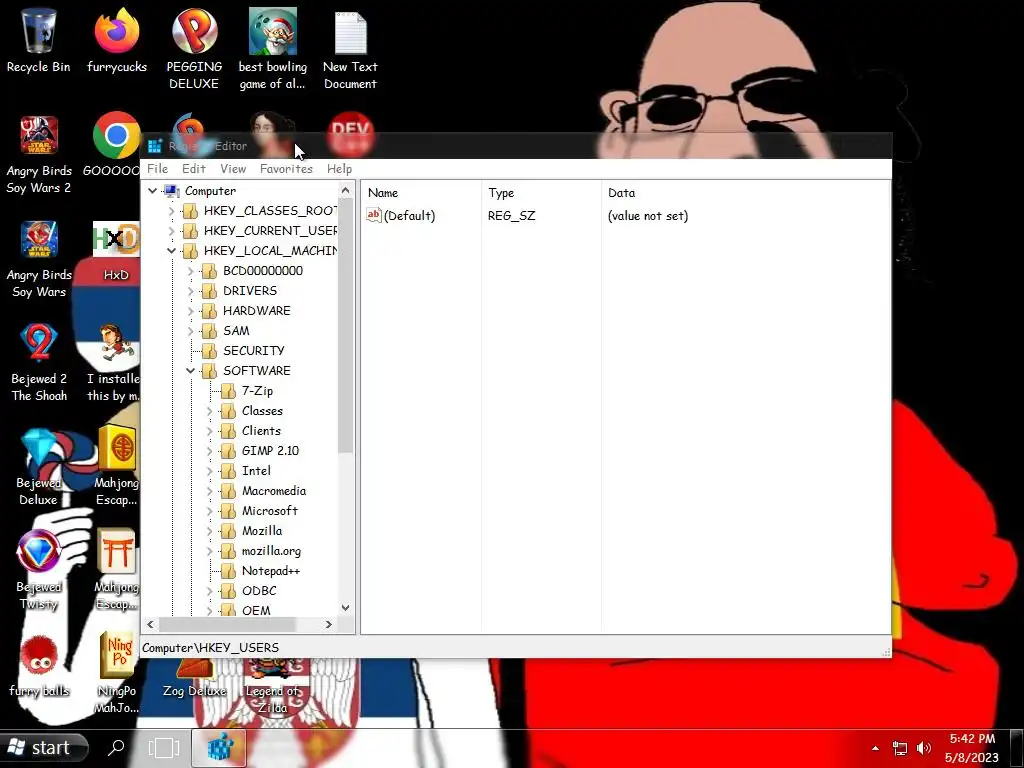Viewport: 1024px width, 768px height.
Task: Select the Macromedia registry key
Action: tap(274, 491)
